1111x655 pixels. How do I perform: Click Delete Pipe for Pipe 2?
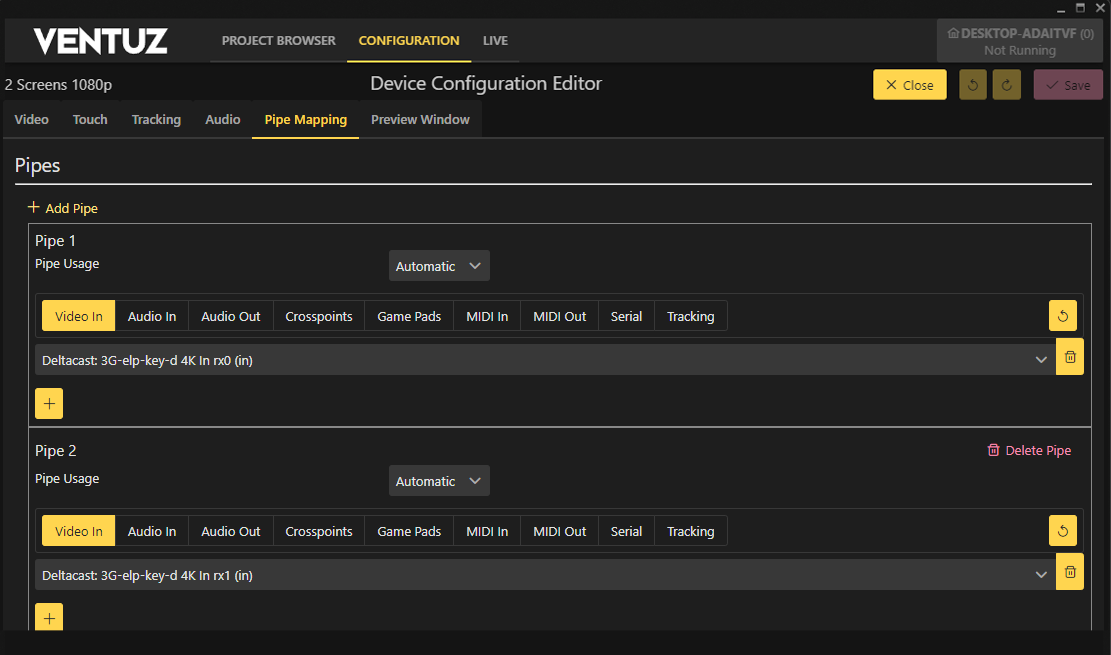(1028, 450)
